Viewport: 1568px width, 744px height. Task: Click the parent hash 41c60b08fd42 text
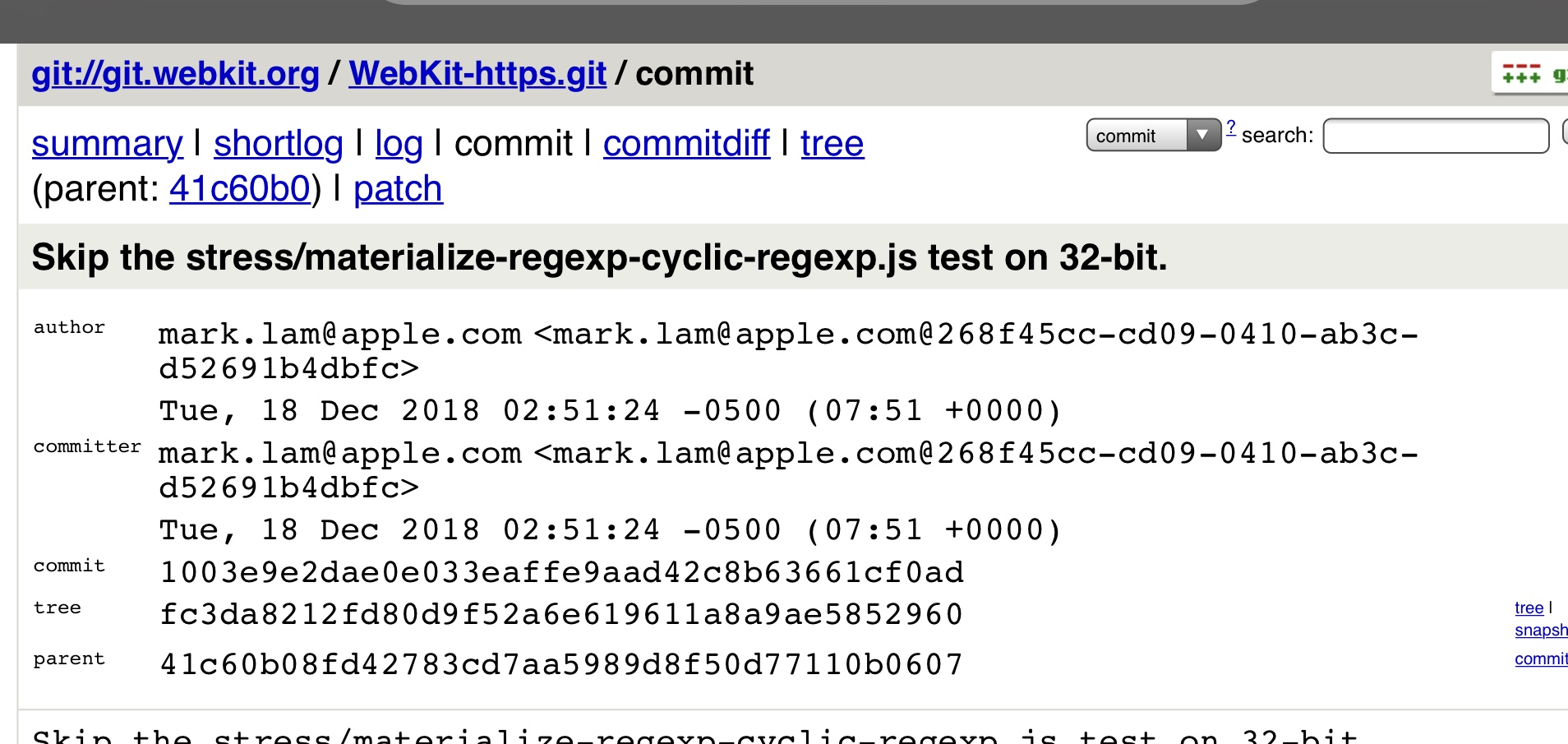pos(560,664)
